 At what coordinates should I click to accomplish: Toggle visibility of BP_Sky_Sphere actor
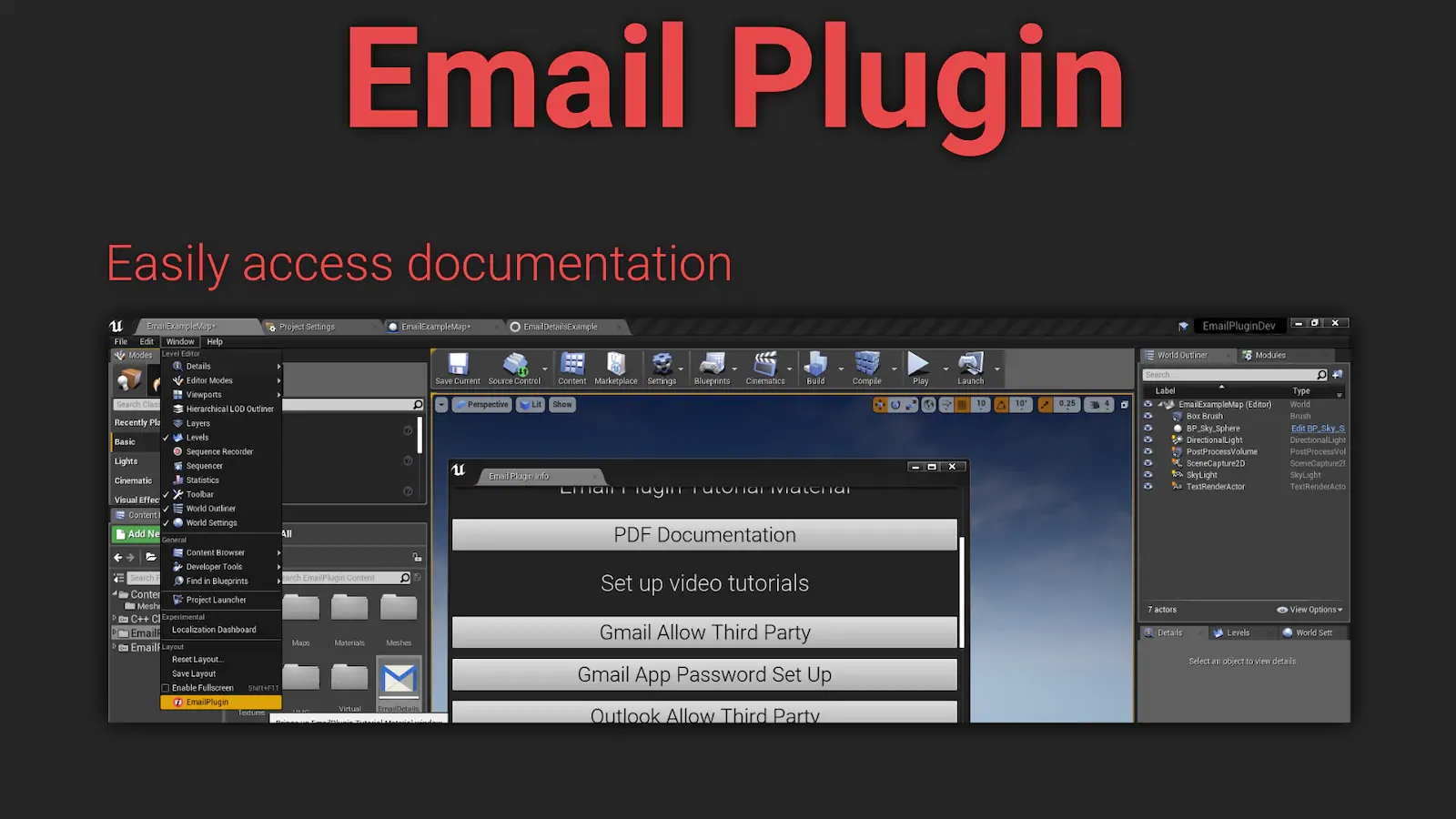click(x=1148, y=428)
